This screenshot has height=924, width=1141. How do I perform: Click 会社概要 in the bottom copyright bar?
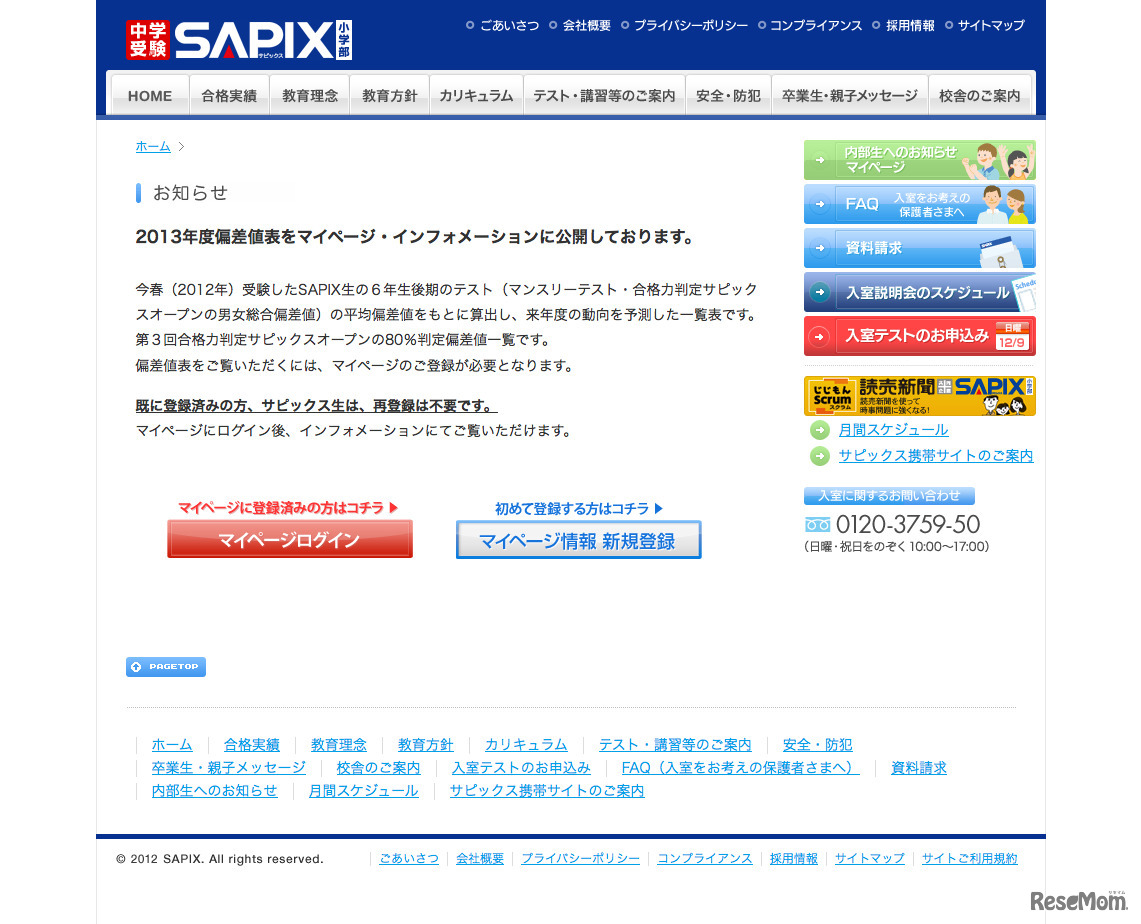[480, 859]
